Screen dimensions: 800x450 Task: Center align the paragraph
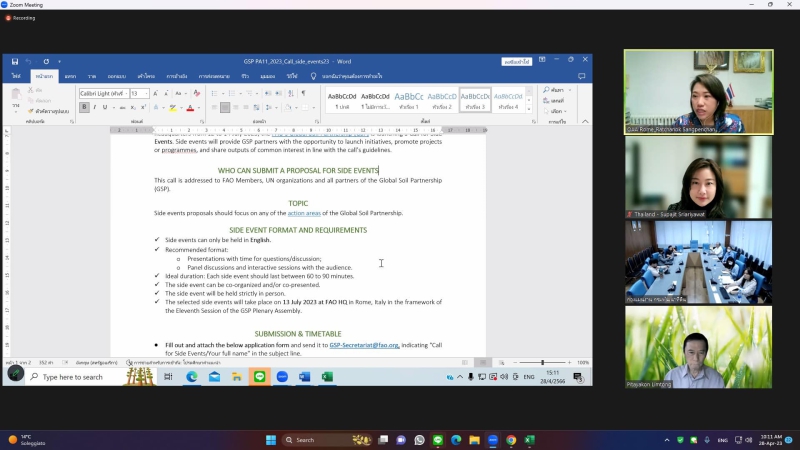[225, 107]
